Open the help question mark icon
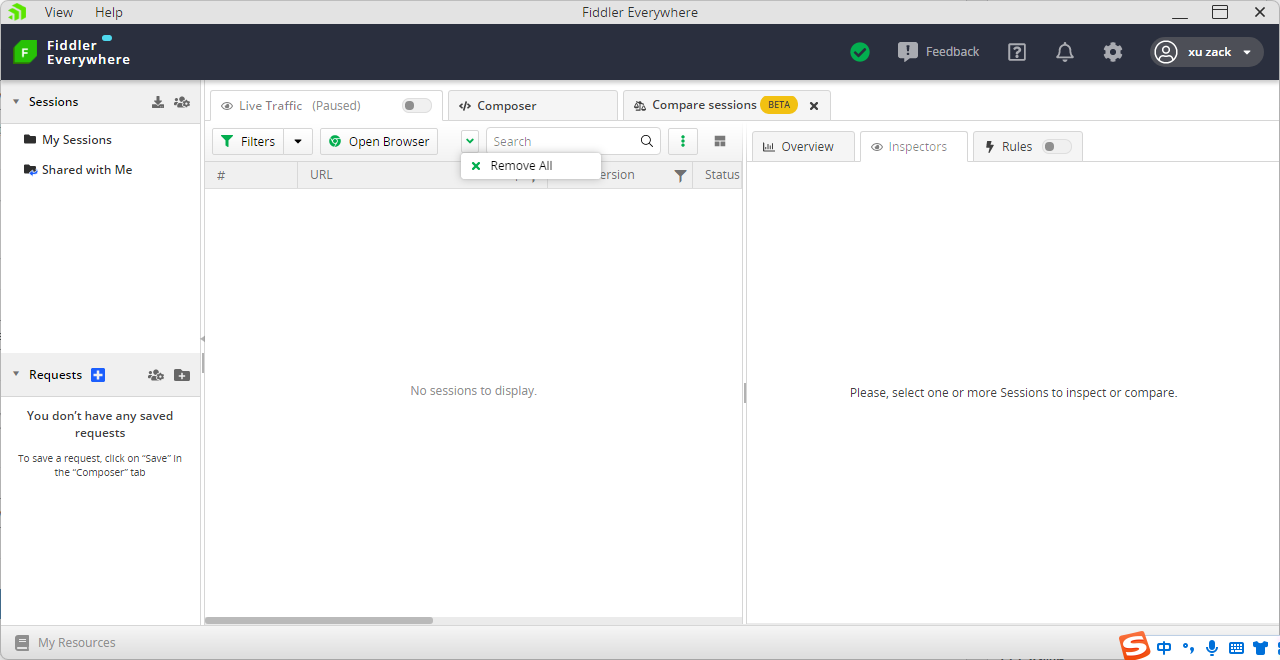The width and height of the screenshot is (1280, 660). click(1017, 52)
